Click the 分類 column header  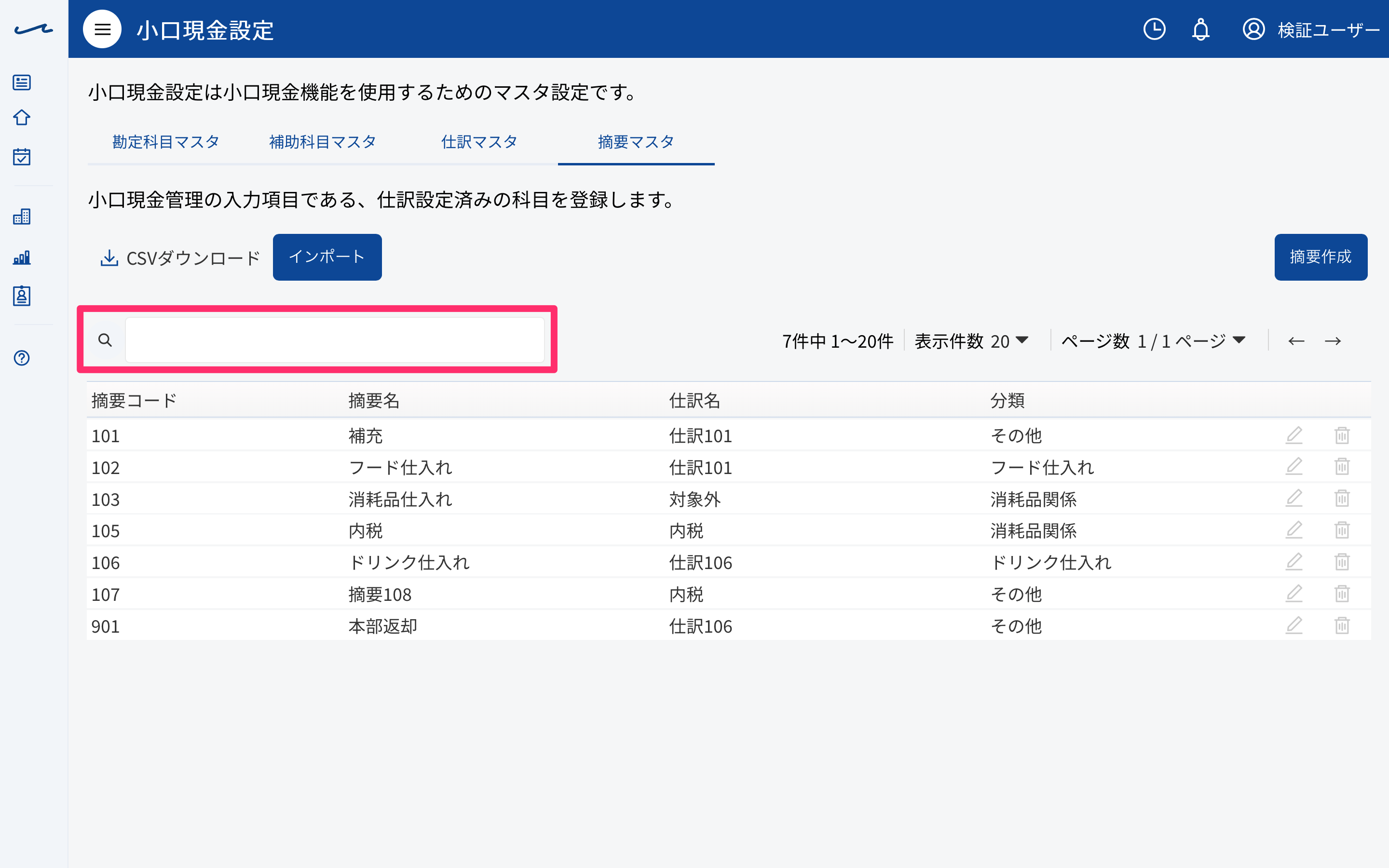1008,401
